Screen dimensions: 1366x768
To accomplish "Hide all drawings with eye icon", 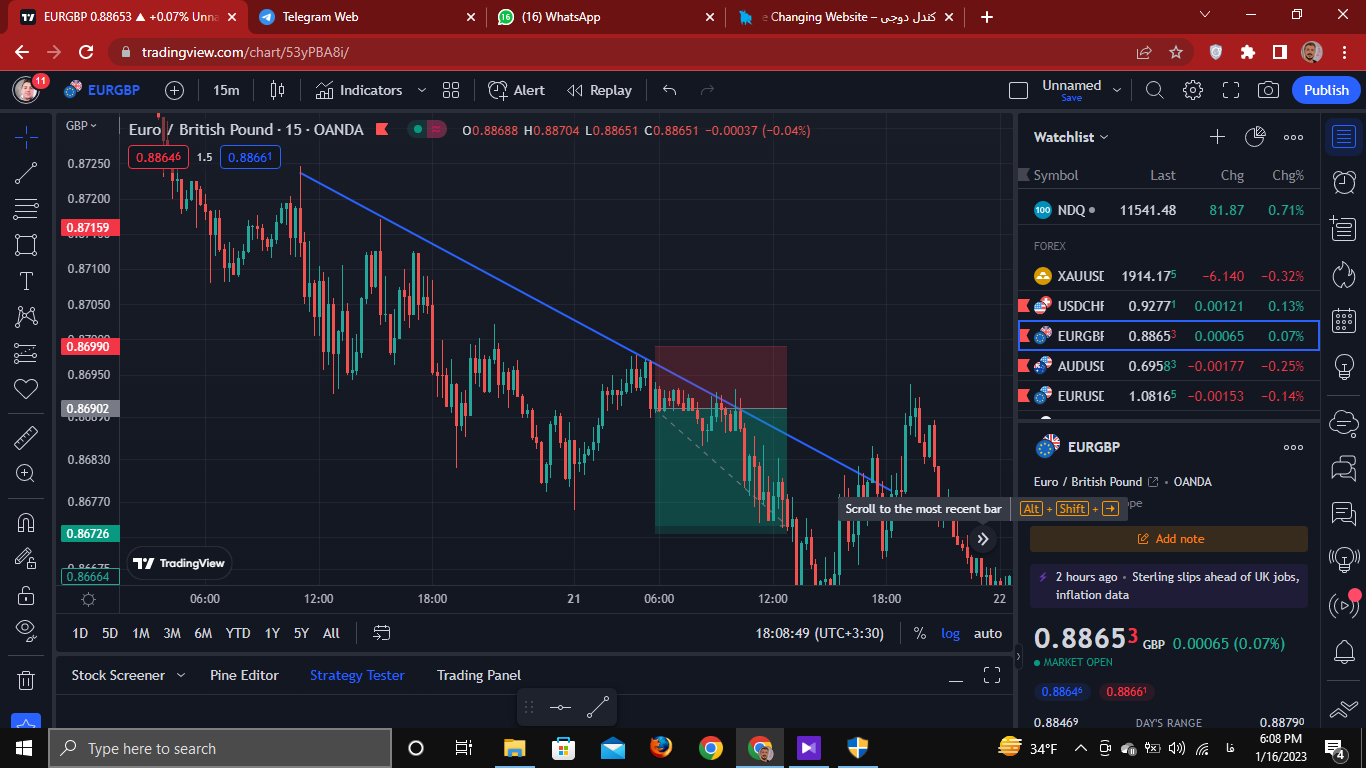I will point(26,629).
